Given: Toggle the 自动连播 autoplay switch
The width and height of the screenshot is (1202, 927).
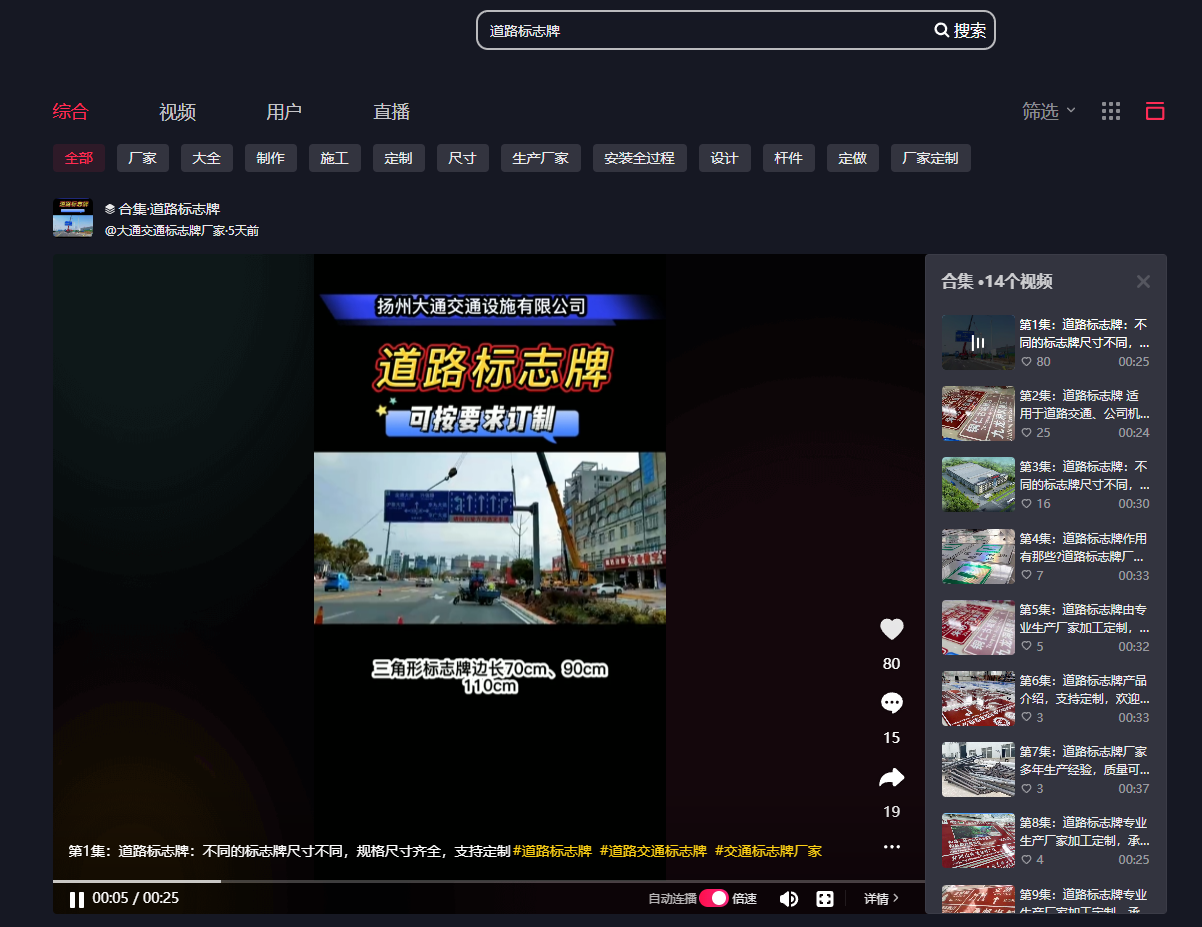Looking at the screenshot, I should pos(713,898).
